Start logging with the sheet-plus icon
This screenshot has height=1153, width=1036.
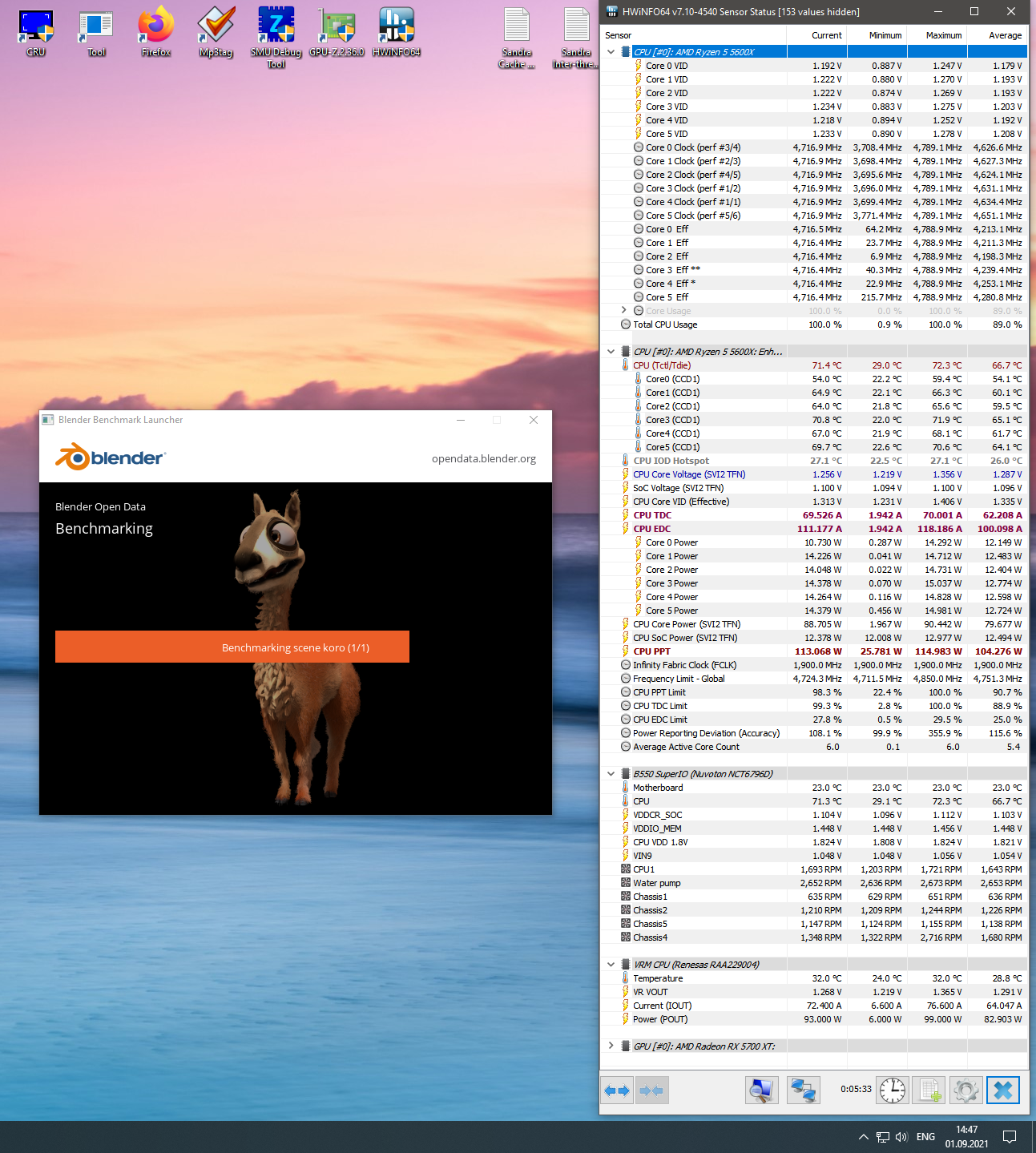[x=929, y=1091]
